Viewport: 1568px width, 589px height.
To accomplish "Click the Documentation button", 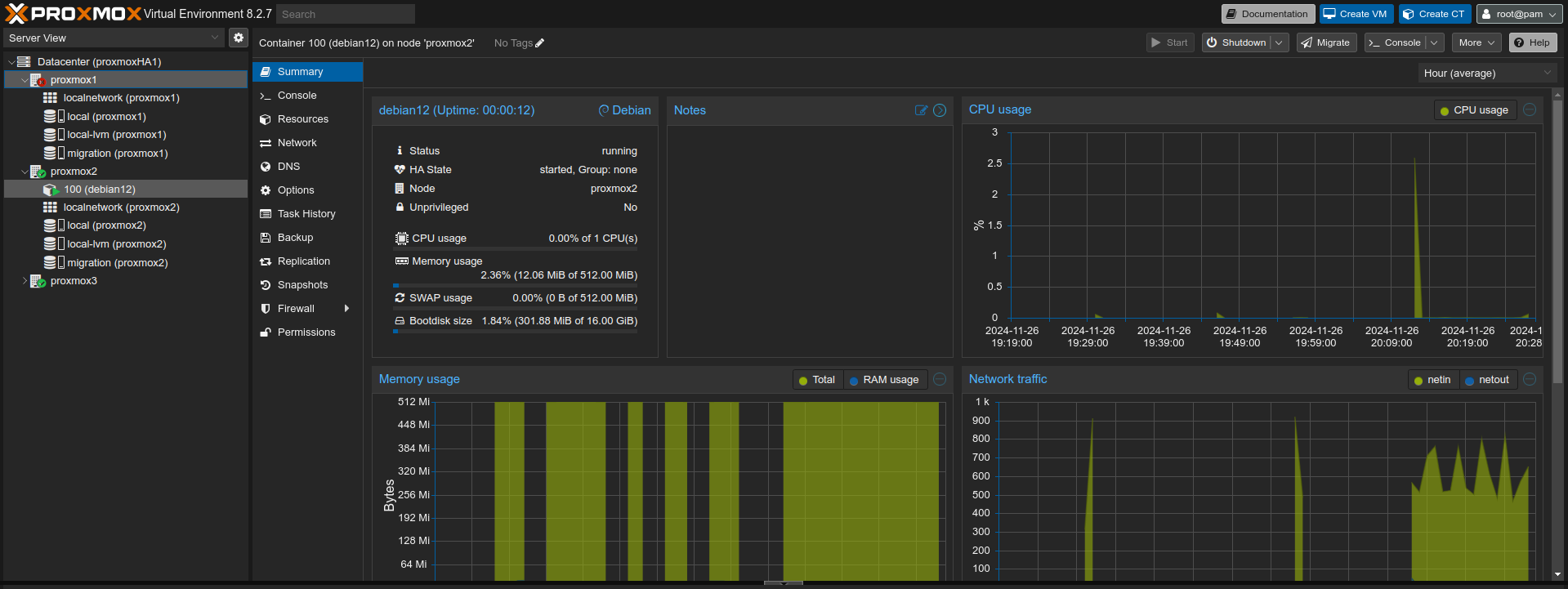I will 1267,14.
